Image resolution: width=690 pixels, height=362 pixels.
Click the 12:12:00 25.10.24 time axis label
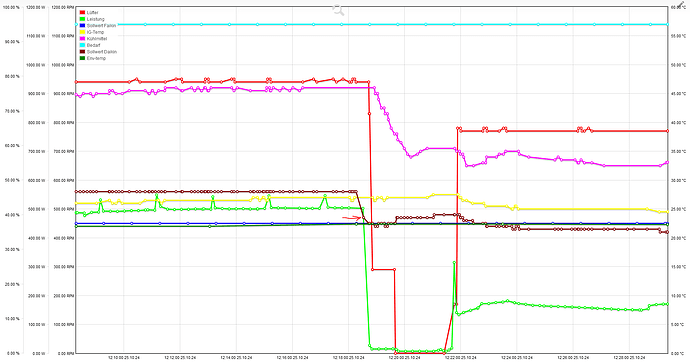tap(180, 358)
